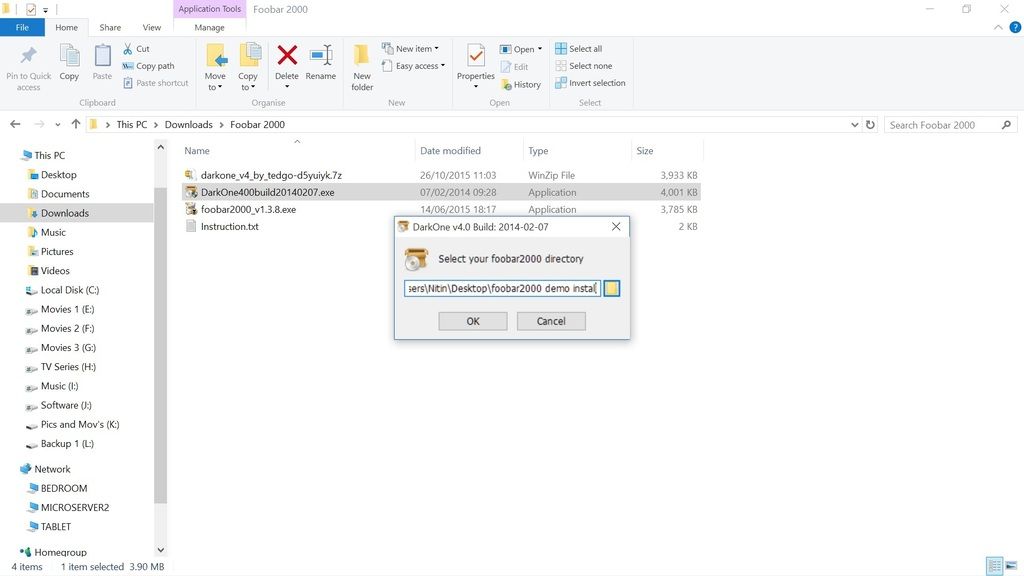Click the Edit ribbon item
Screen dimensions: 1024x576
515,67
